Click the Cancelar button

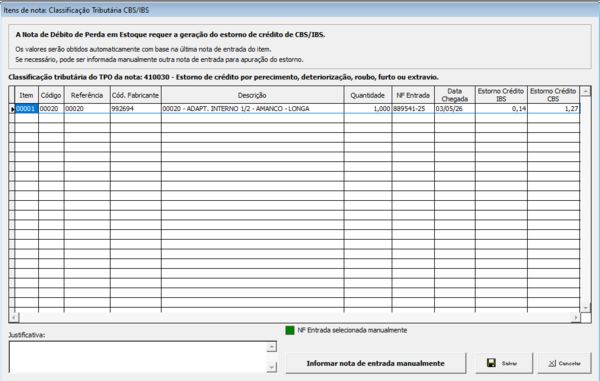tap(564, 363)
